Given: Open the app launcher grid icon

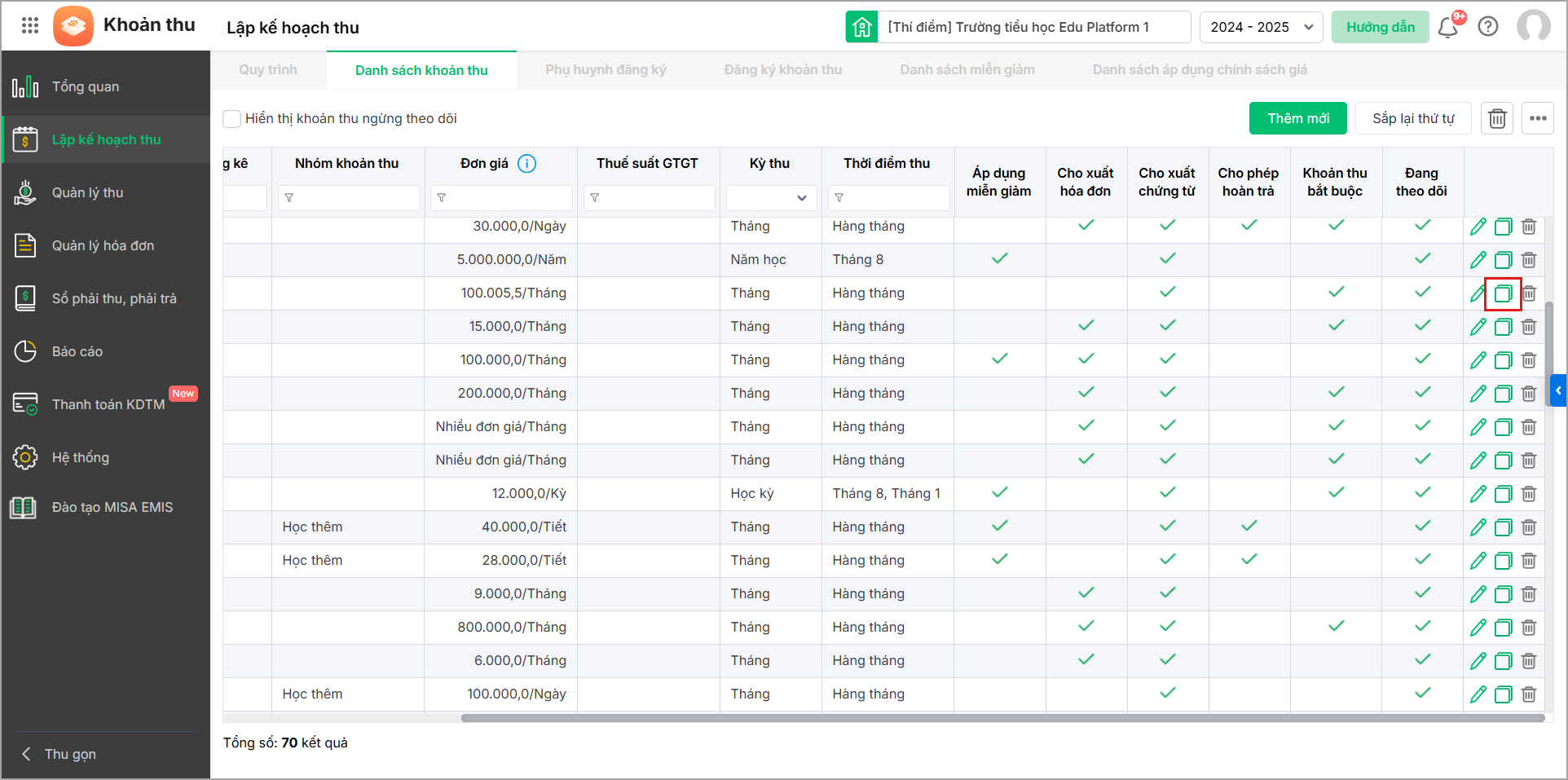Looking at the screenshot, I should tap(30, 26).
